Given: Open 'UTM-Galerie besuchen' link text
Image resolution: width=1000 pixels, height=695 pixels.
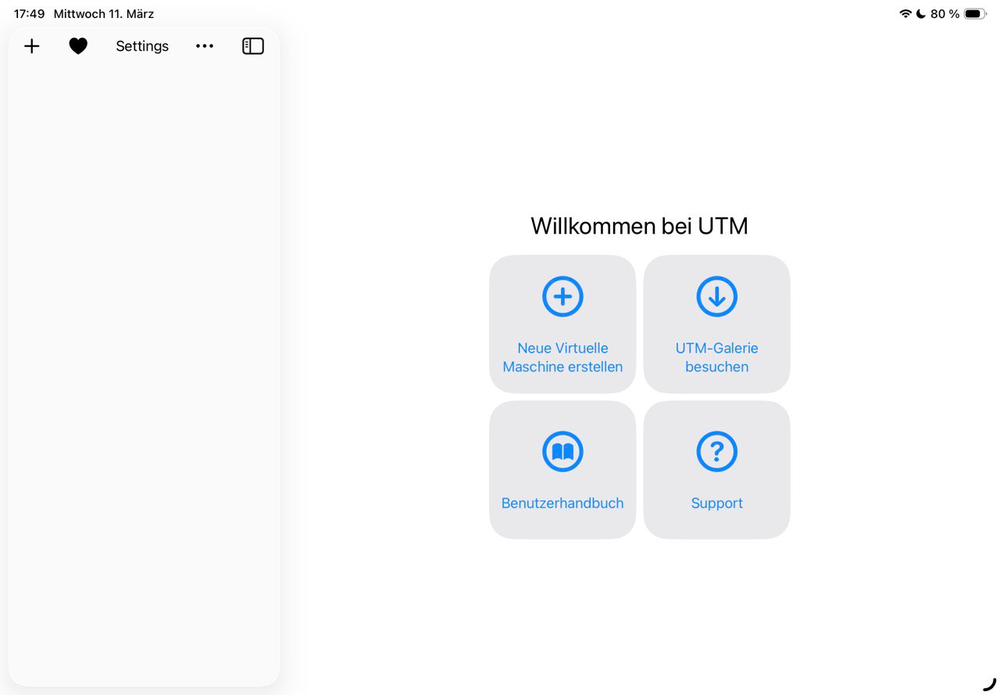Looking at the screenshot, I should 716,357.
